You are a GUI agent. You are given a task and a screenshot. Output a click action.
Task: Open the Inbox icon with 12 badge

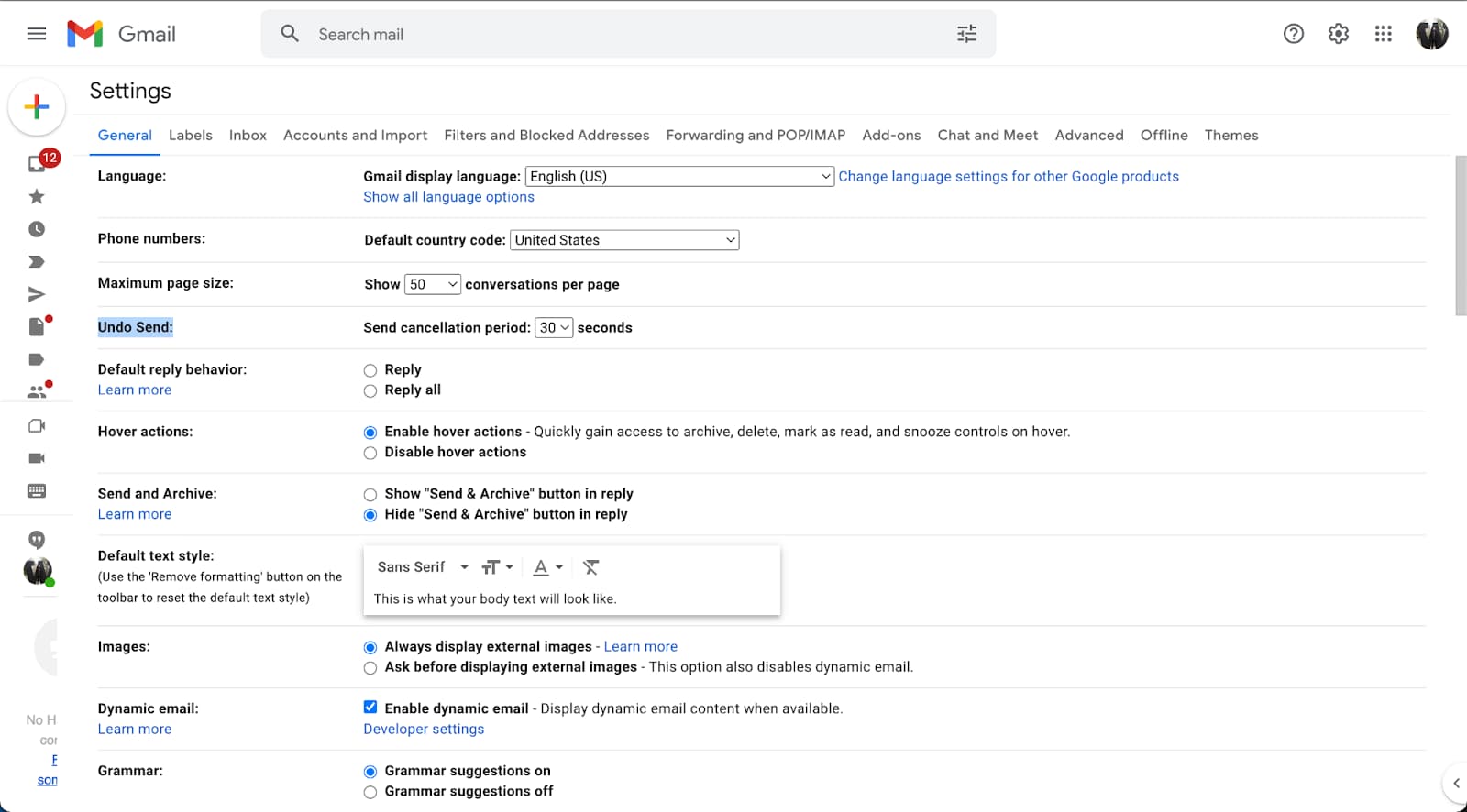point(38,163)
